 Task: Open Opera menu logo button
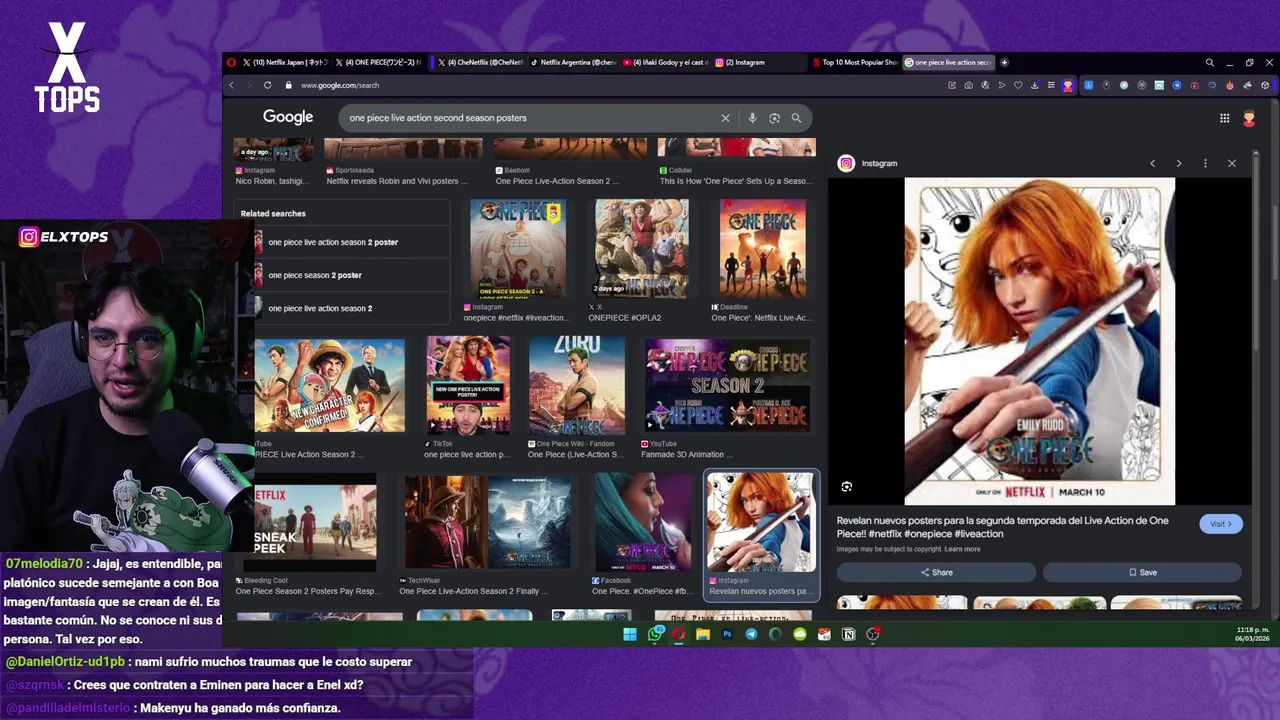point(232,62)
